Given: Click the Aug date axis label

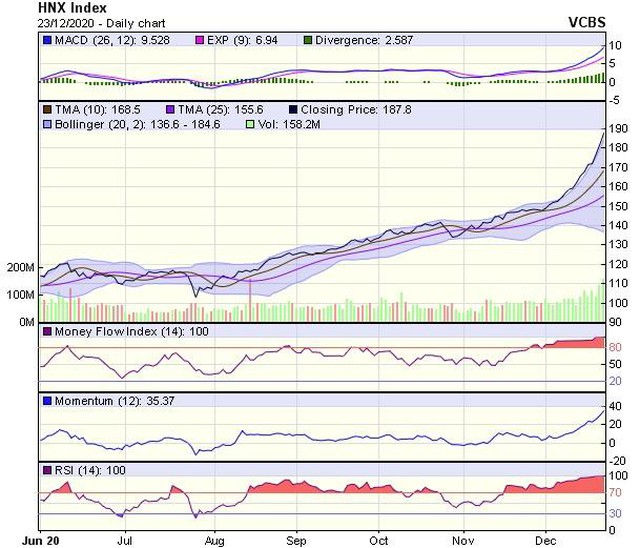Looking at the screenshot, I should (215, 541).
